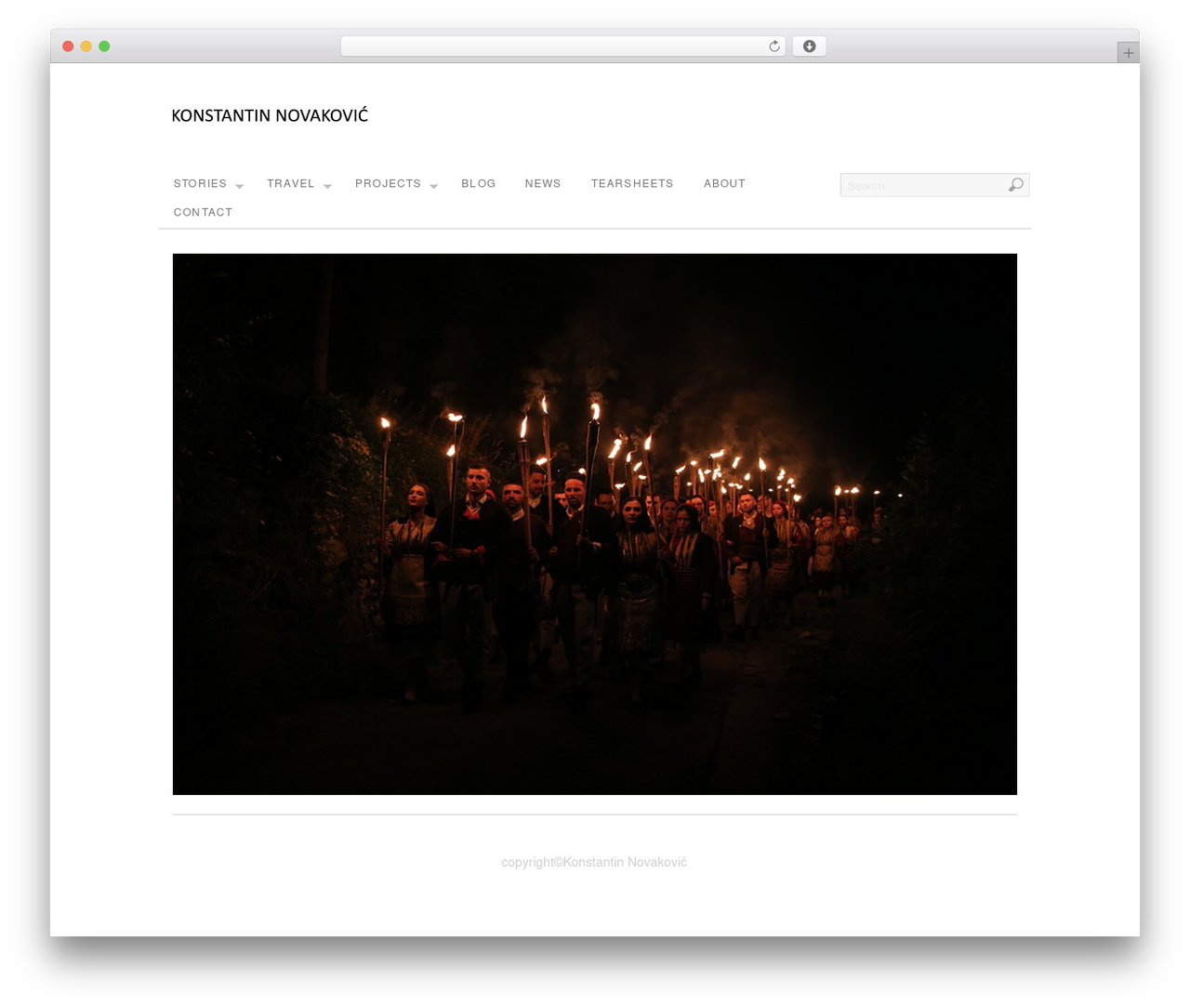Open the Stories menu
This screenshot has height=1008, width=1190.
pos(200,184)
